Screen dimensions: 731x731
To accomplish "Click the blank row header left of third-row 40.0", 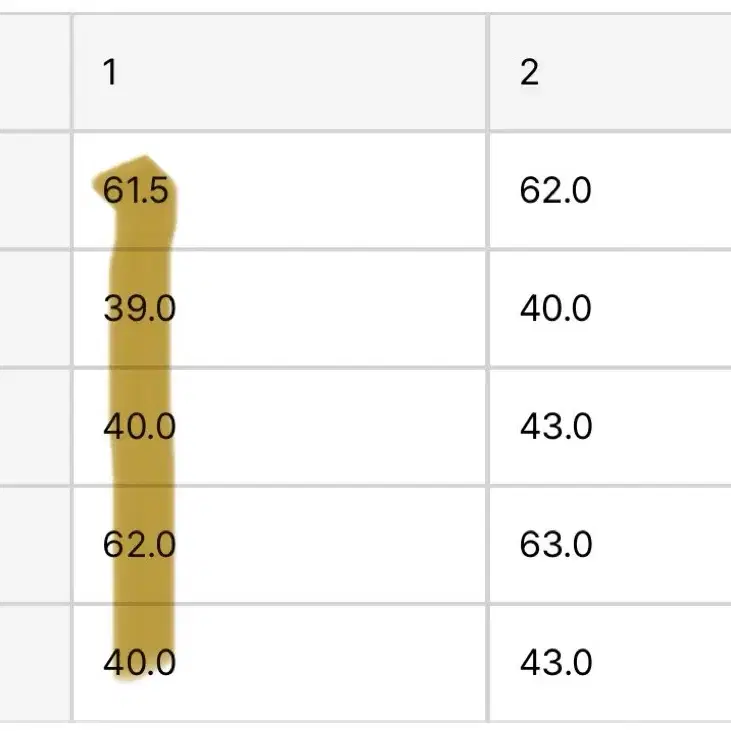I will (35, 427).
